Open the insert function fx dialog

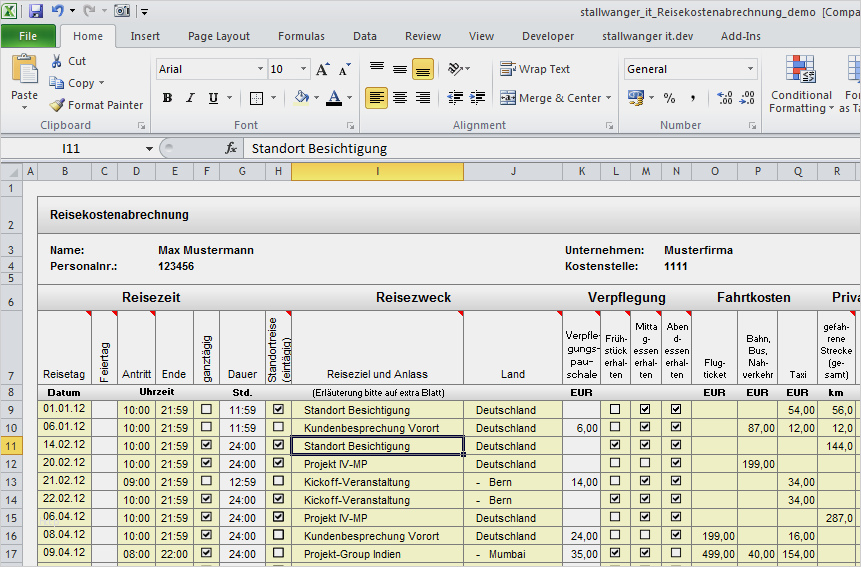pos(231,148)
